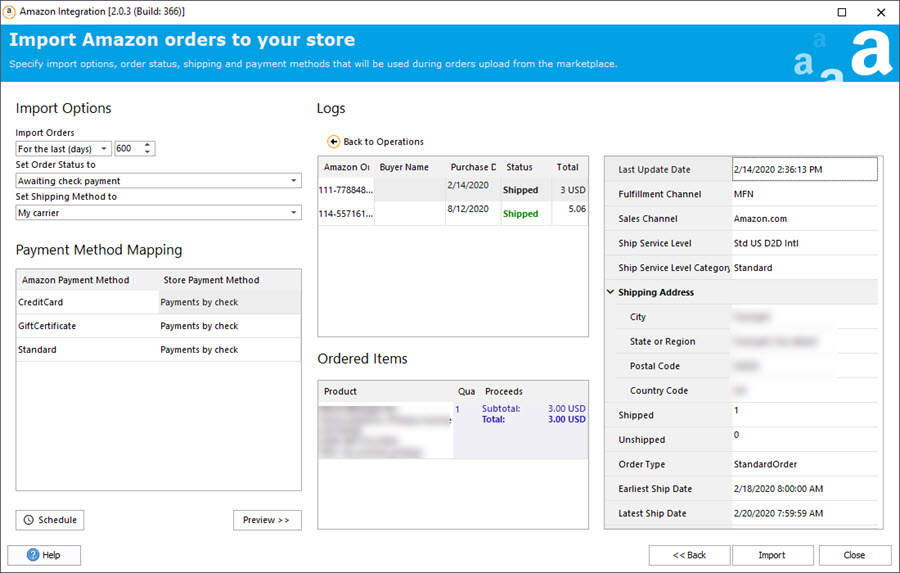Viewport: 900px width, 573px height.
Task: Sort logs by Total column header
Action: pyautogui.click(x=568, y=167)
